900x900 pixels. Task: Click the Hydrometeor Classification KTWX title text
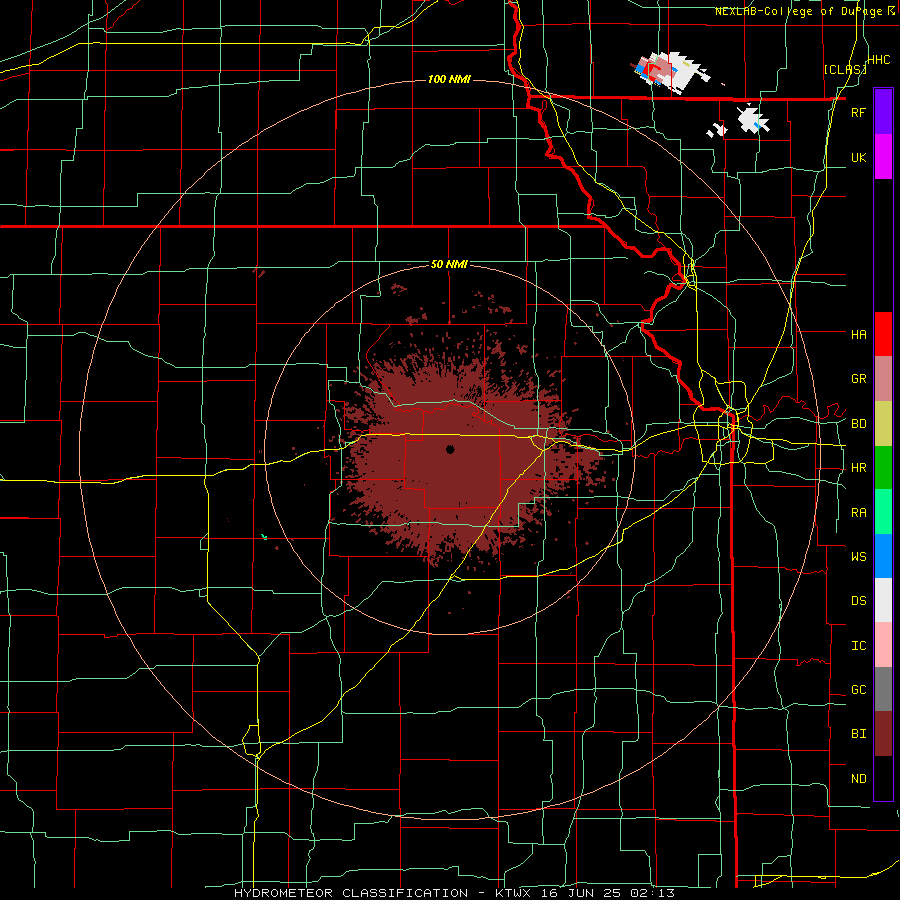[x=455, y=893]
